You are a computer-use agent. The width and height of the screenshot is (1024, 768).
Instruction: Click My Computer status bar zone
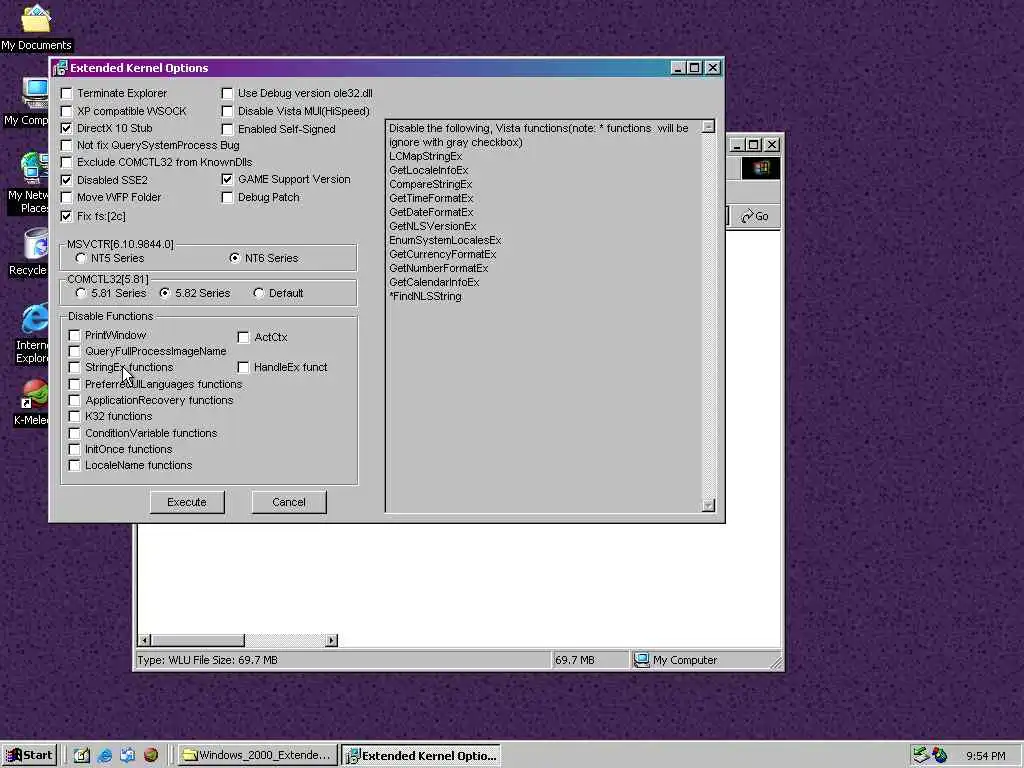click(706, 660)
